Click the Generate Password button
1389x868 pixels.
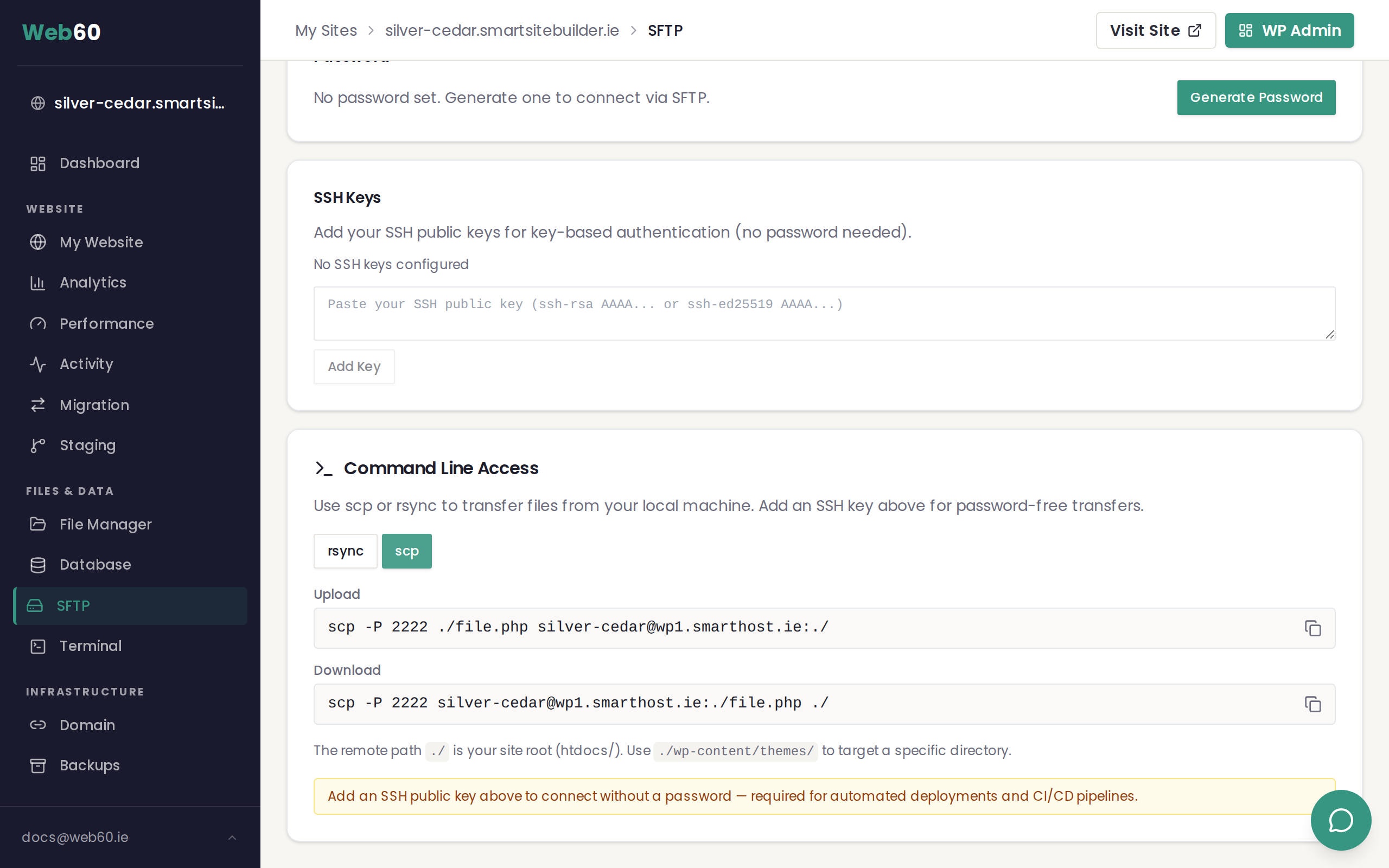point(1256,98)
